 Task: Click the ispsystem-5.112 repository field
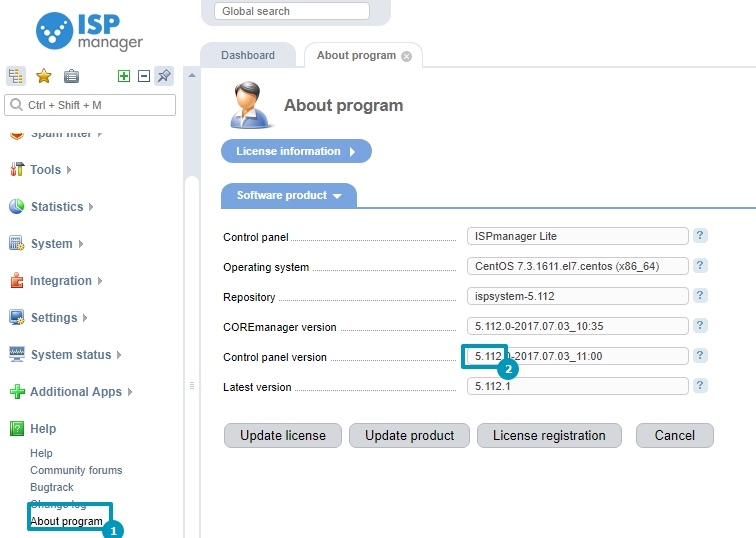[x=578, y=296]
